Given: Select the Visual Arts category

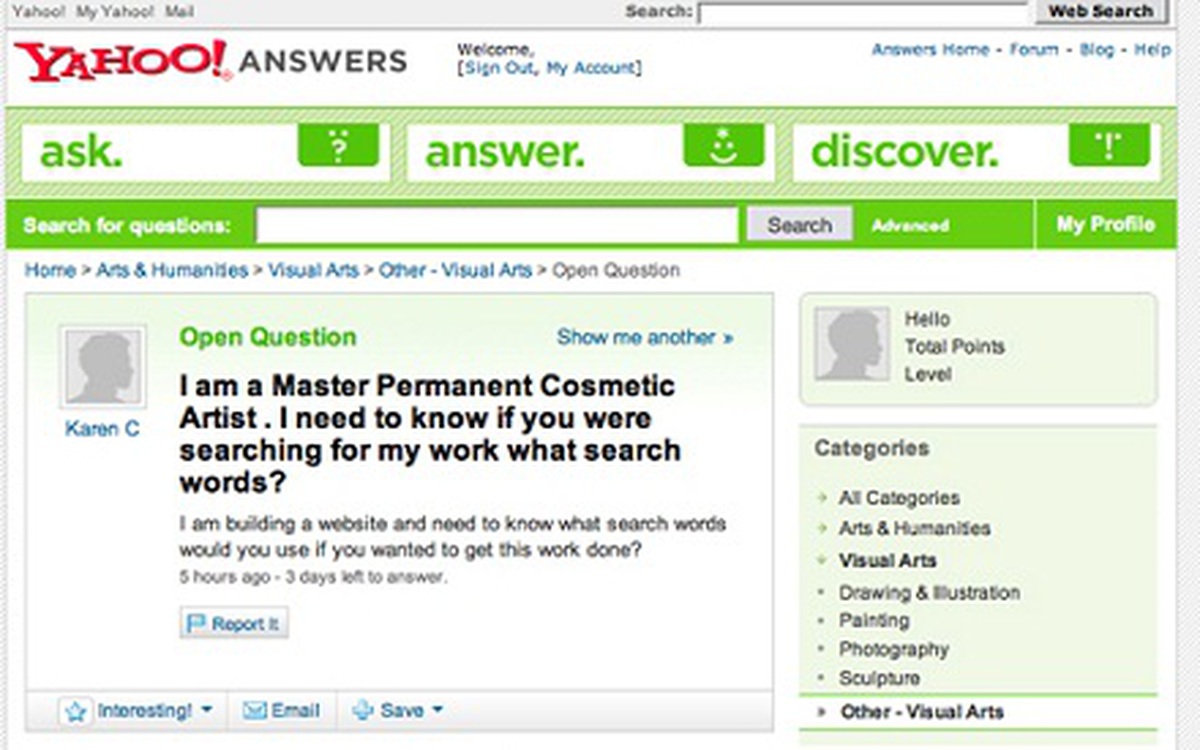Looking at the screenshot, I should coord(887,560).
